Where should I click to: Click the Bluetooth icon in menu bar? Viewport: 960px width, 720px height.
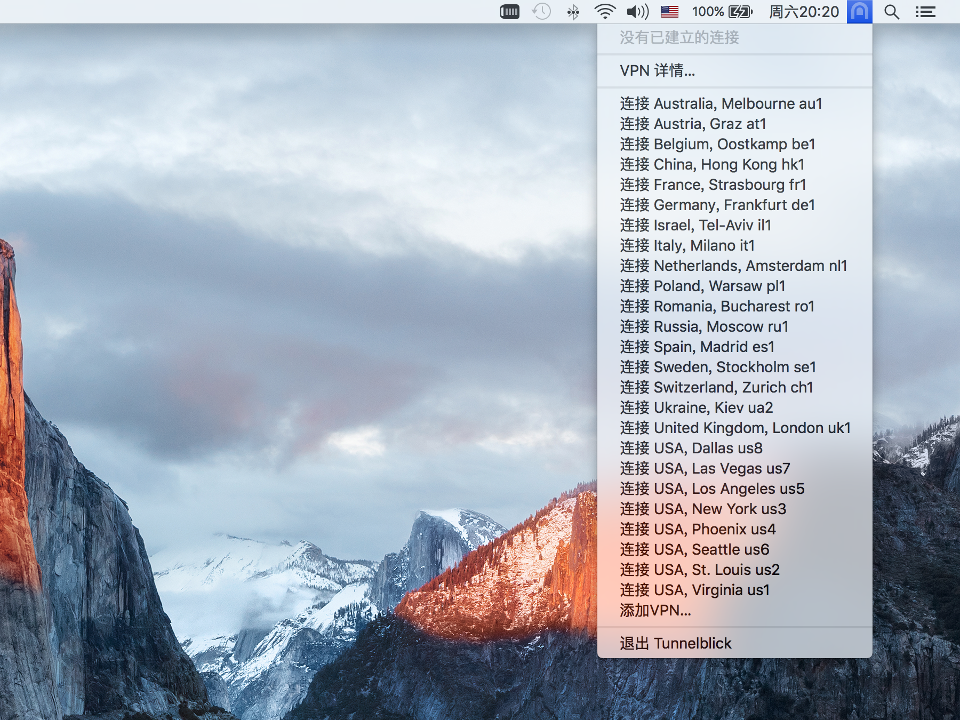(x=573, y=12)
